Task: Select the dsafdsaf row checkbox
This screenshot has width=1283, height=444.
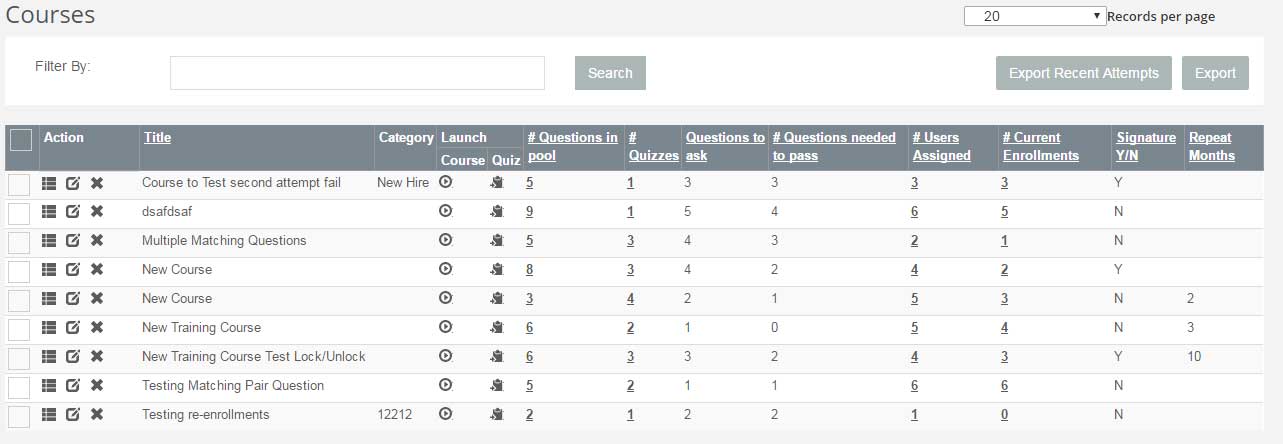Action: click(x=19, y=214)
